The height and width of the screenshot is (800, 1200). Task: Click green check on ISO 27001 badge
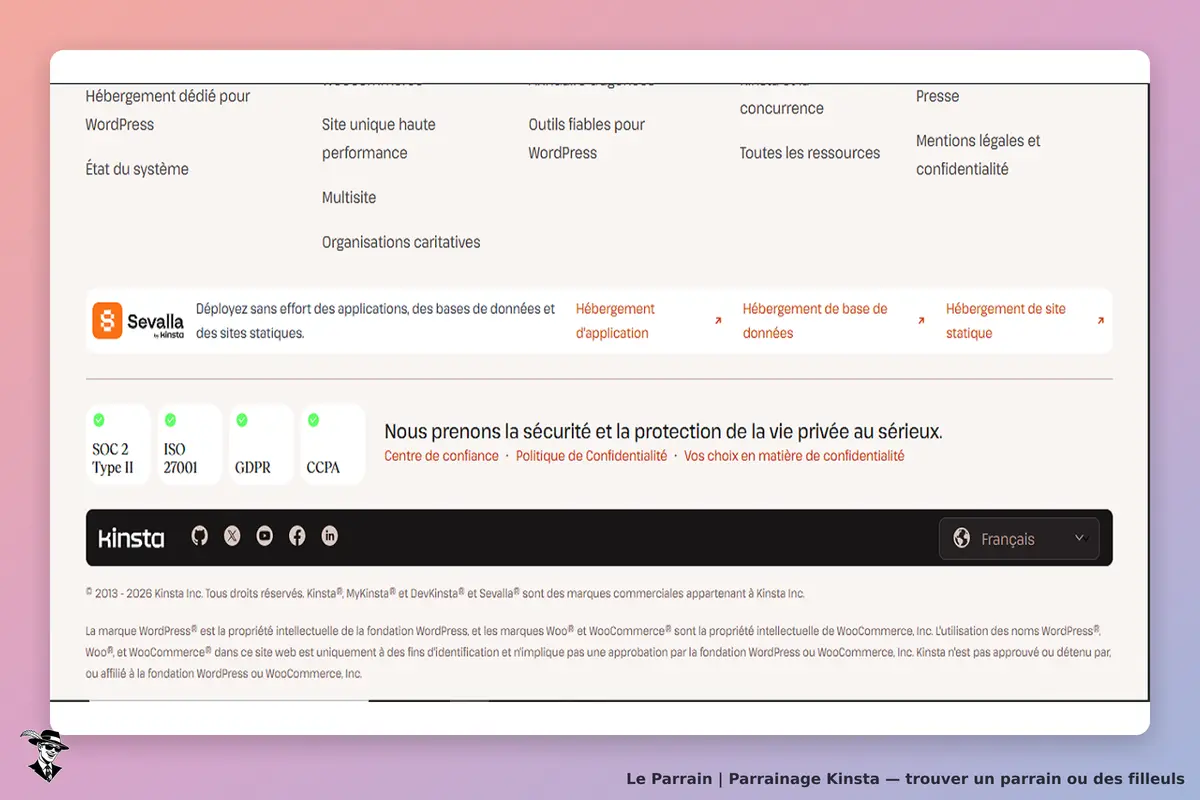[x=170, y=420]
